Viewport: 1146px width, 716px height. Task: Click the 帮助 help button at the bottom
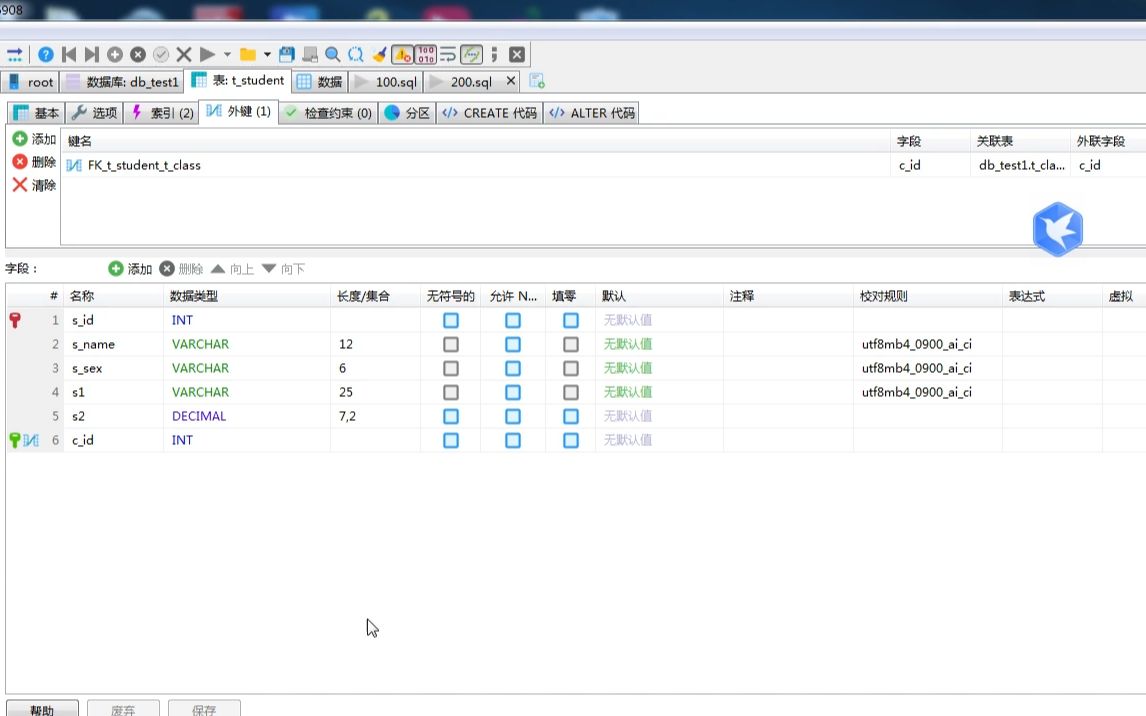click(43, 710)
